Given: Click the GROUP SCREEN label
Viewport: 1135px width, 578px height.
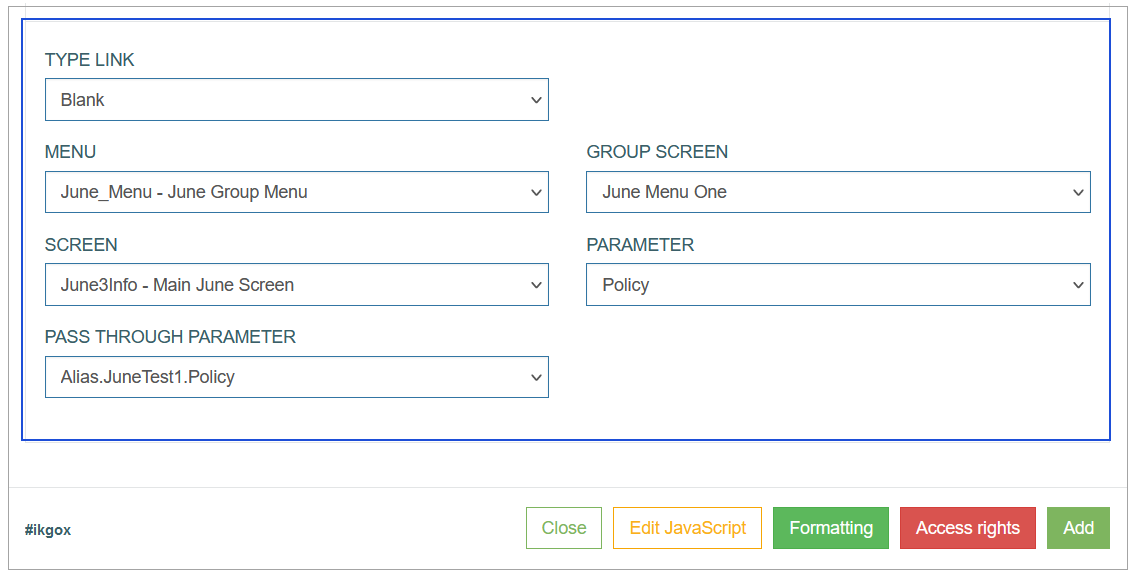Looking at the screenshot, I should pos(657,152).
